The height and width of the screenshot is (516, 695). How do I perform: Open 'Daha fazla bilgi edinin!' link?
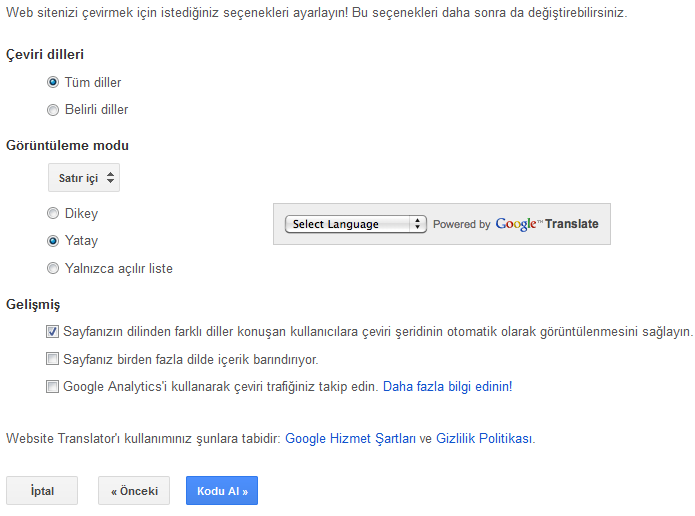447,386
